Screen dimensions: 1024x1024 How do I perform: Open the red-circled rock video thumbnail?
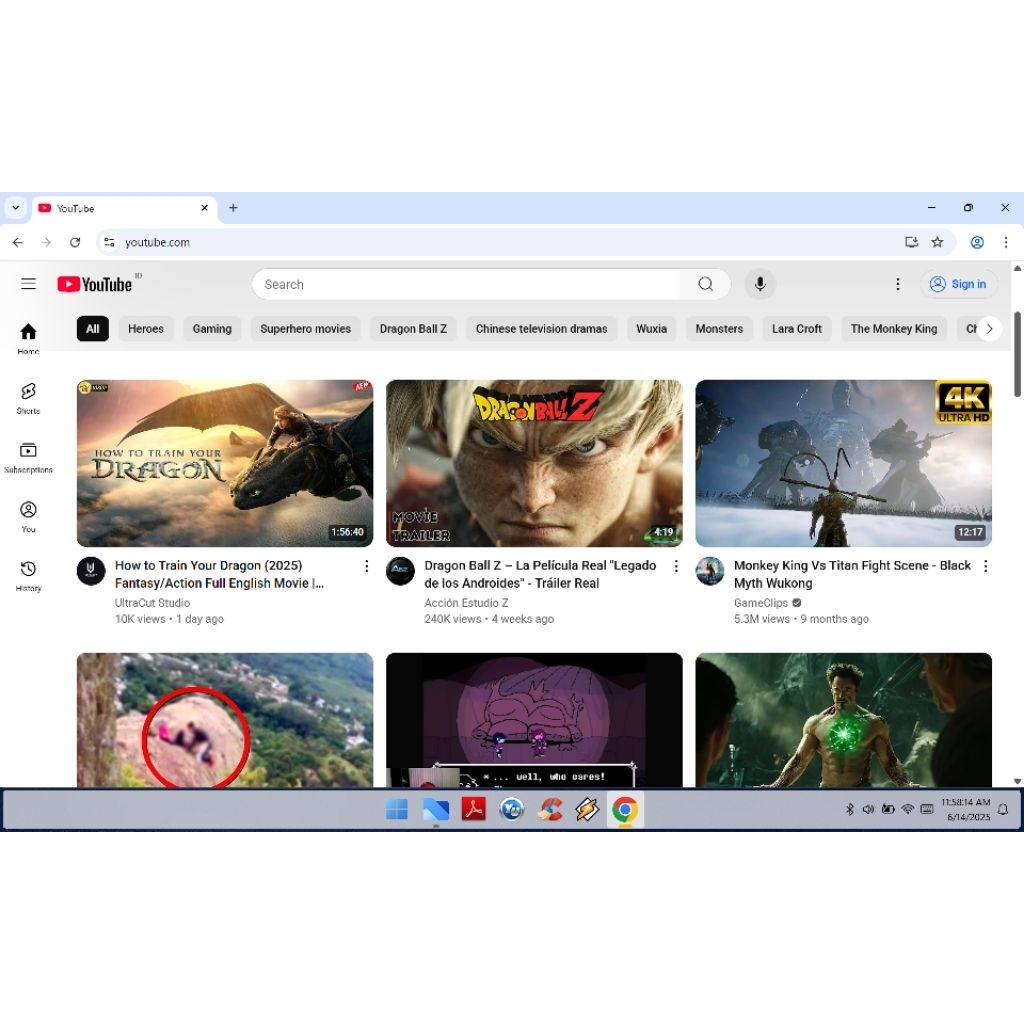coord(225,720)
